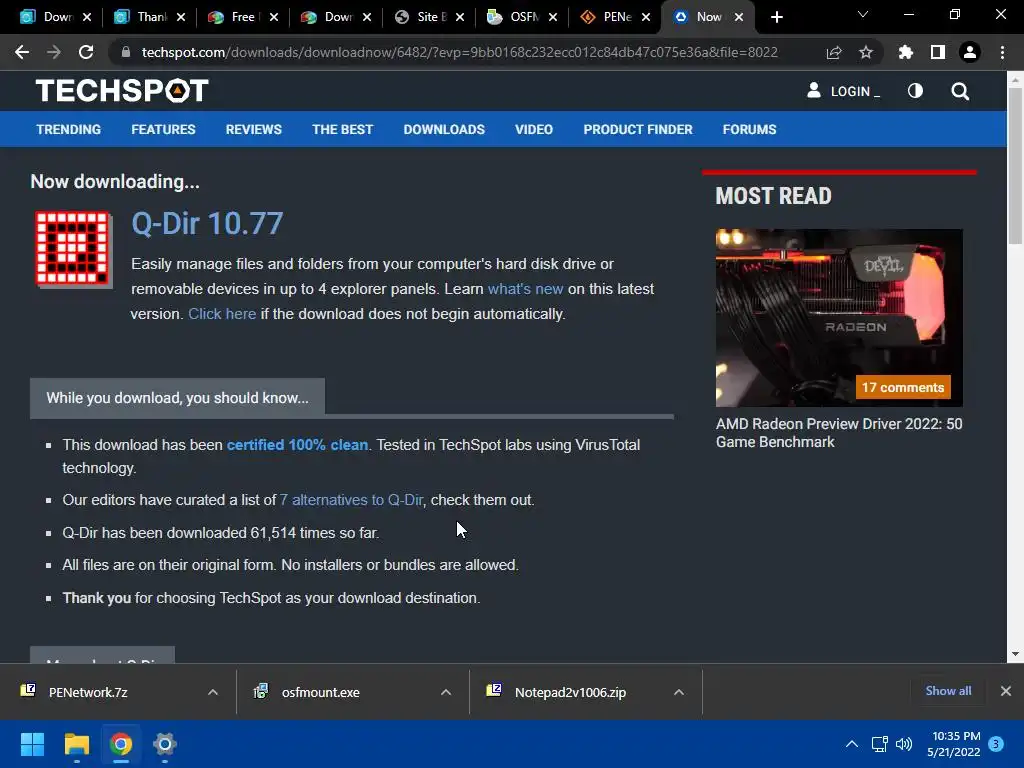Open the Chrome side panel icon

point(937,52)
